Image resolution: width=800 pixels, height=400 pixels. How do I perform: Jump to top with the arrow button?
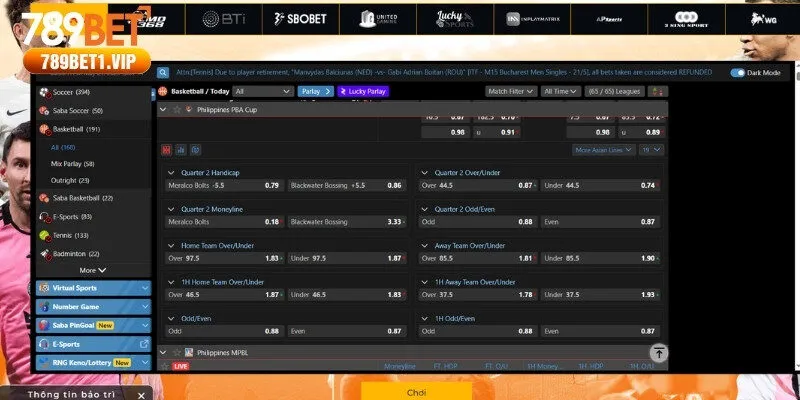pyautogui.click(x=659, y=353)
